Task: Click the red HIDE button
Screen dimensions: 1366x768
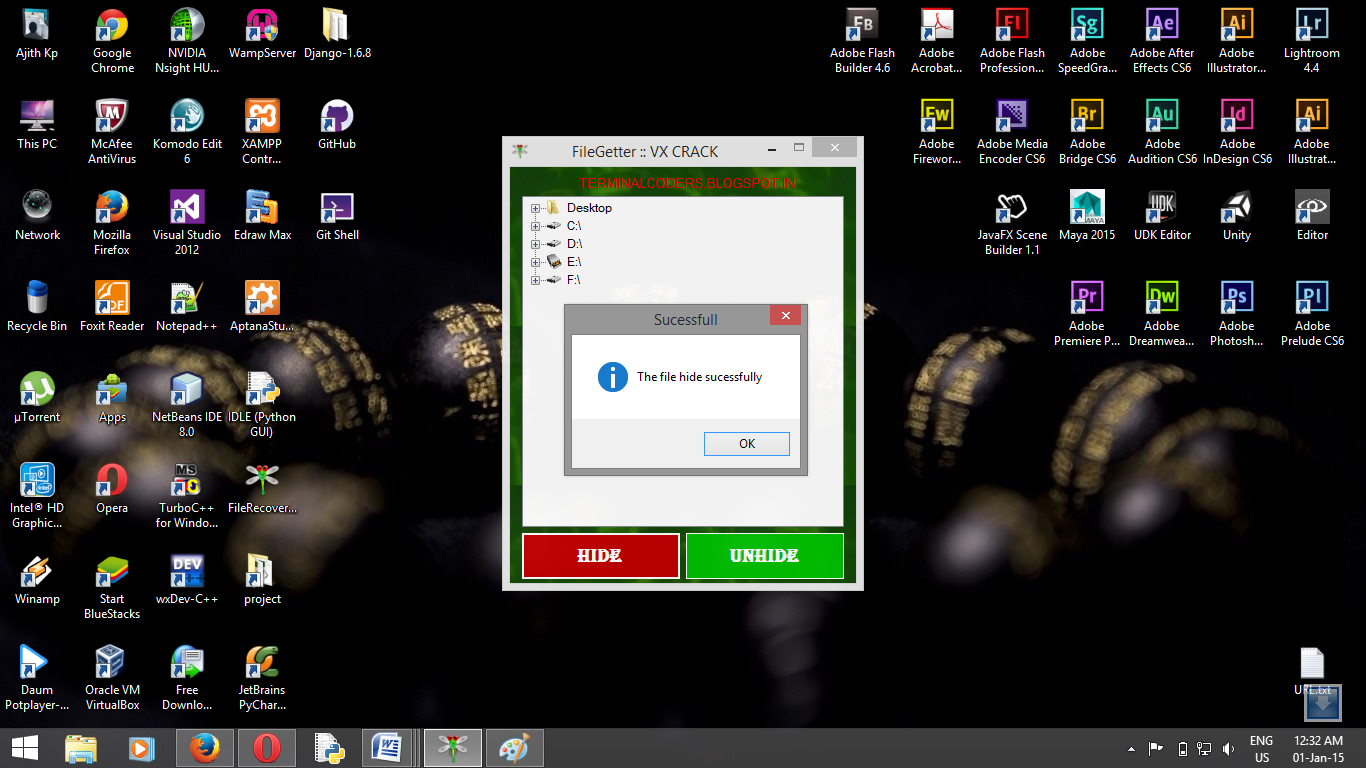Action: (x=600, y=556)
